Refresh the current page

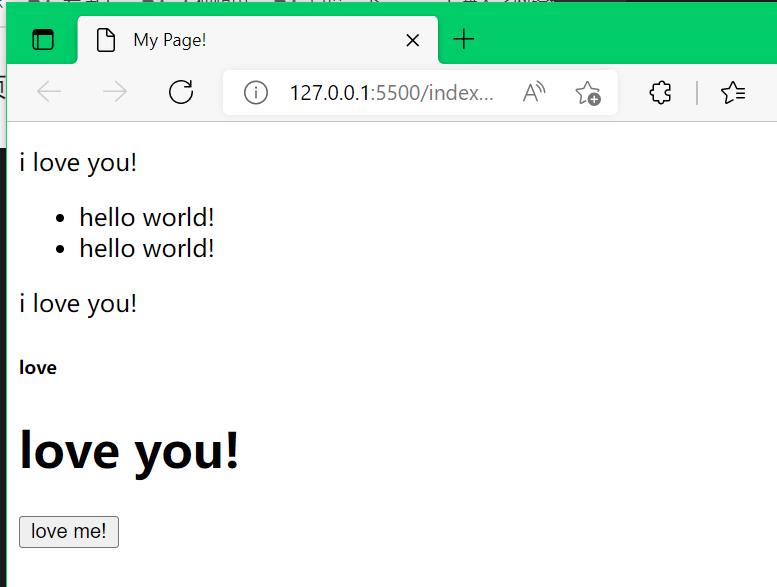[x=181, y=92]
